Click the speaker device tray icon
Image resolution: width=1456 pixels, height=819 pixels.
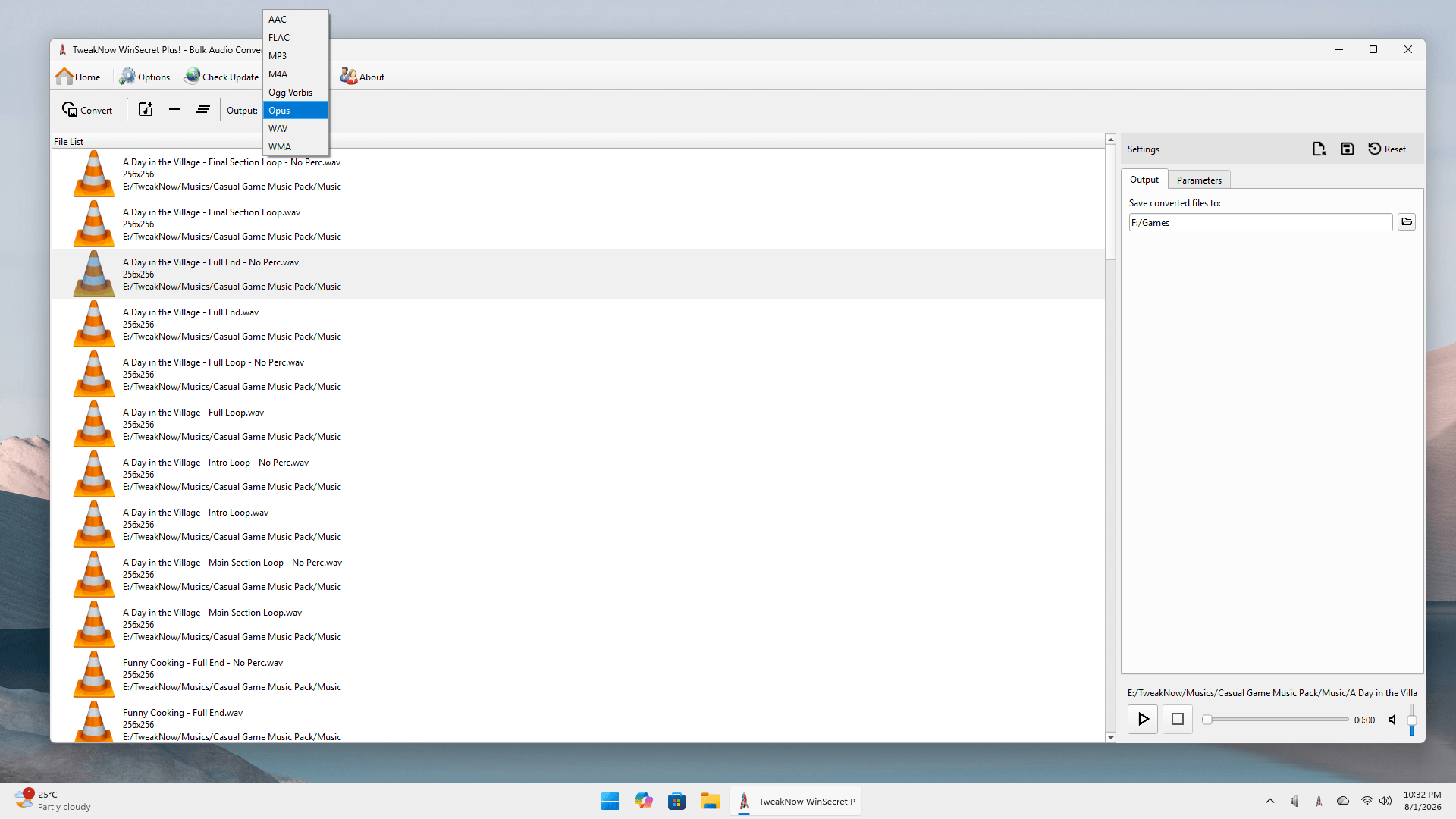click(1294, 802)
